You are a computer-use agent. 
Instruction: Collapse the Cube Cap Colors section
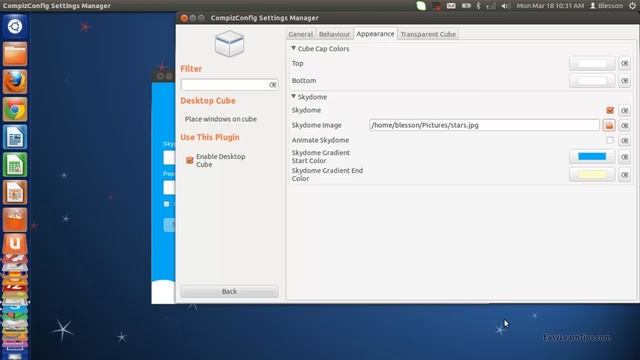point(293,48)
